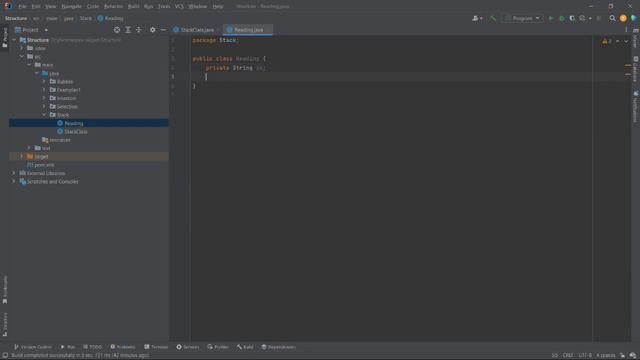Open the Navigate menu
640x360 pixels.
(71, 7)
